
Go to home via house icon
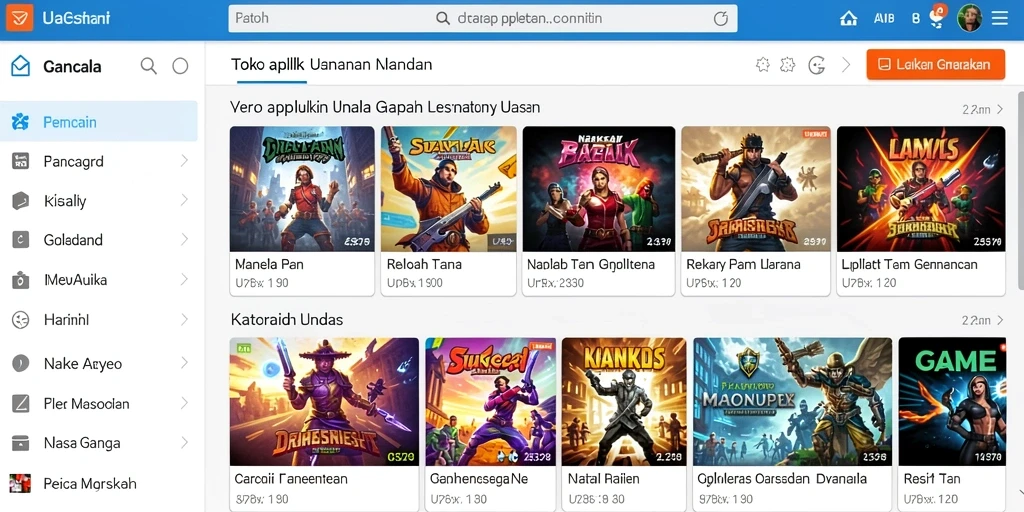848,18
